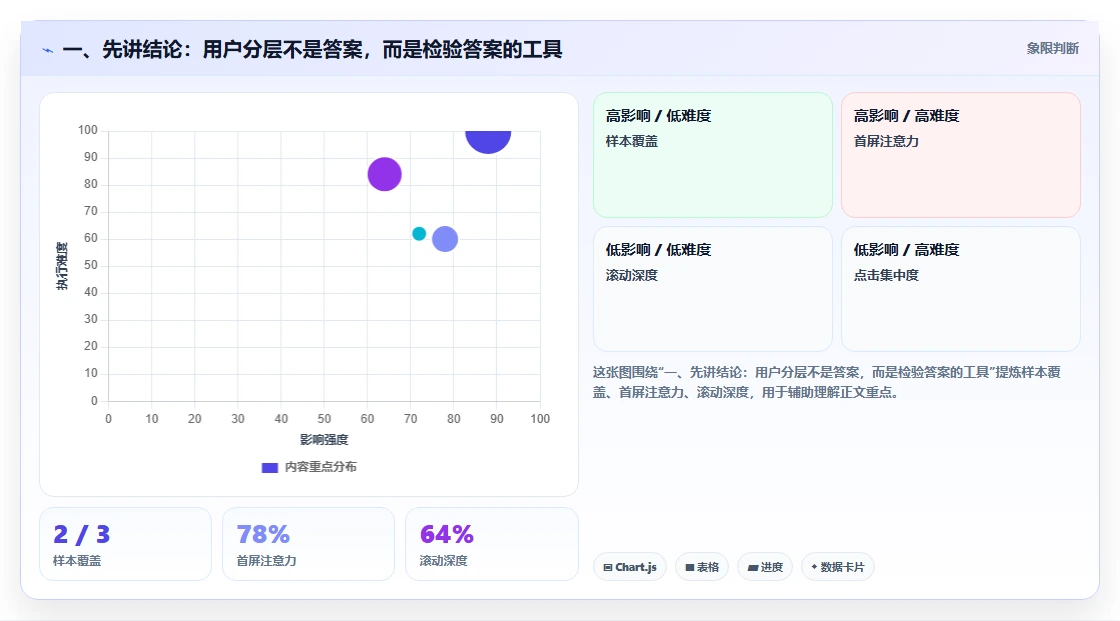Click the Chart.js tag chip
This screenshot has width=1120, height=621.
click(x=630, y=567)
